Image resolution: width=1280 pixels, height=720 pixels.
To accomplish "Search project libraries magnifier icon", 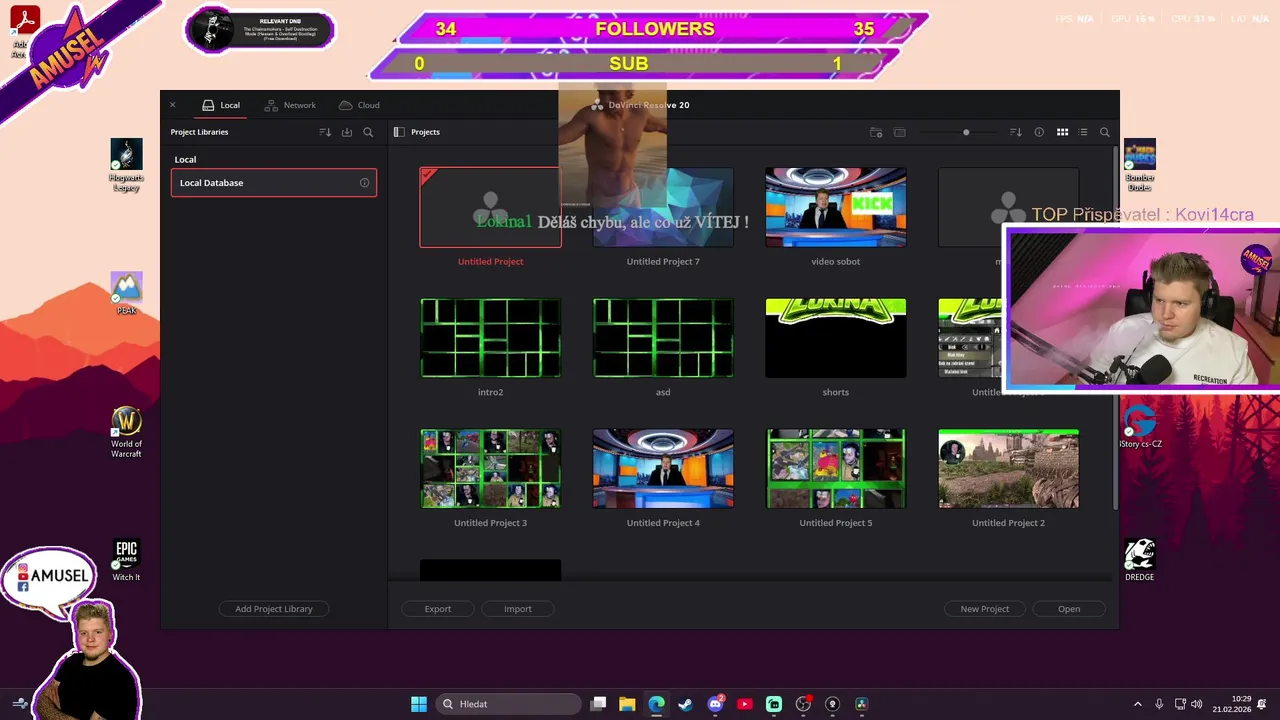I will click(368, 132).
